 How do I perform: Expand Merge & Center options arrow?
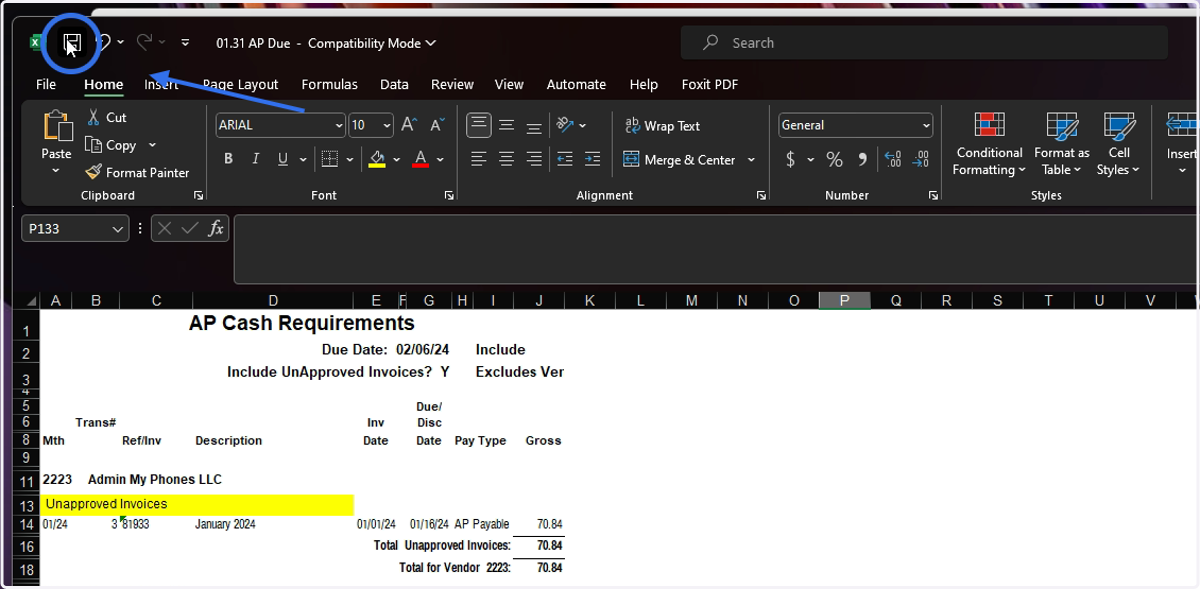point(751,160)
